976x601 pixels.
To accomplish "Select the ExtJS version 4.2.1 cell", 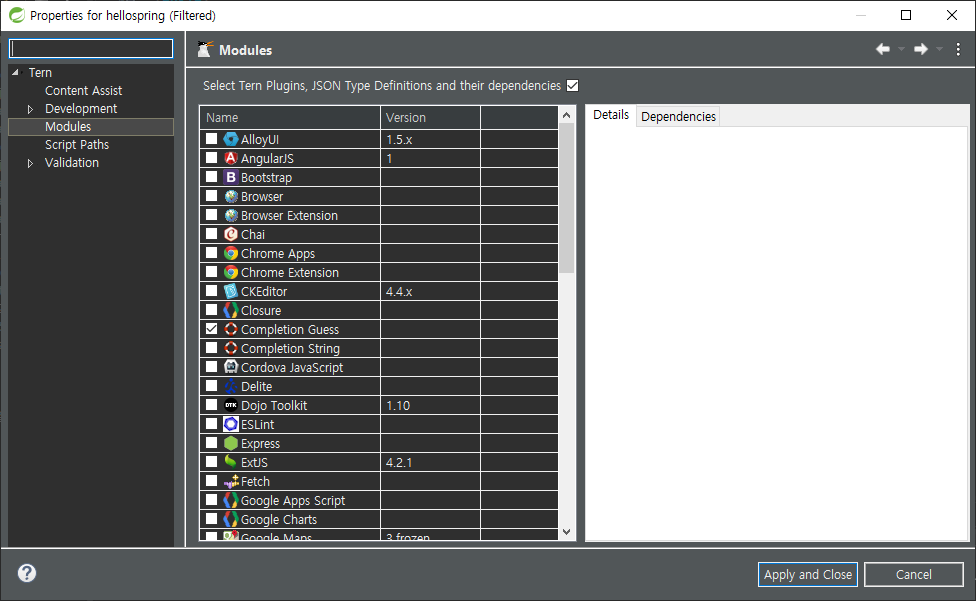I will point(430,462).
